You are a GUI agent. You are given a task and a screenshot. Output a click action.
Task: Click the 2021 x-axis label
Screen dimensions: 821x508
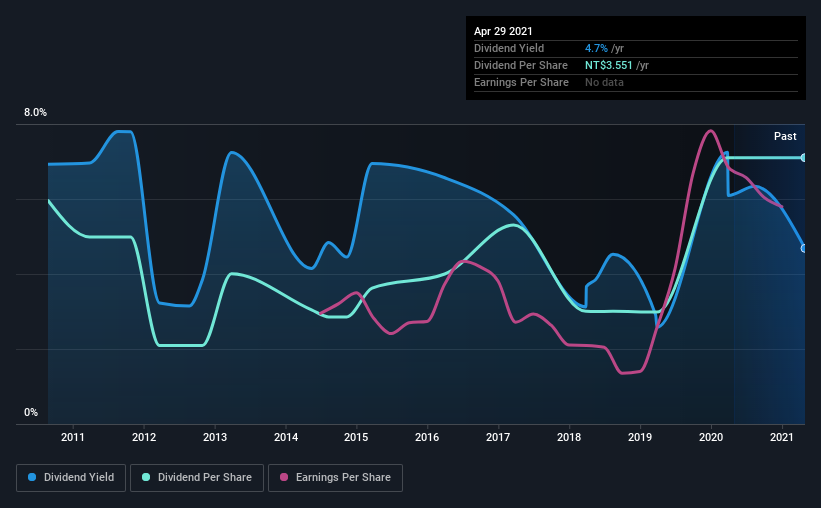782,437
